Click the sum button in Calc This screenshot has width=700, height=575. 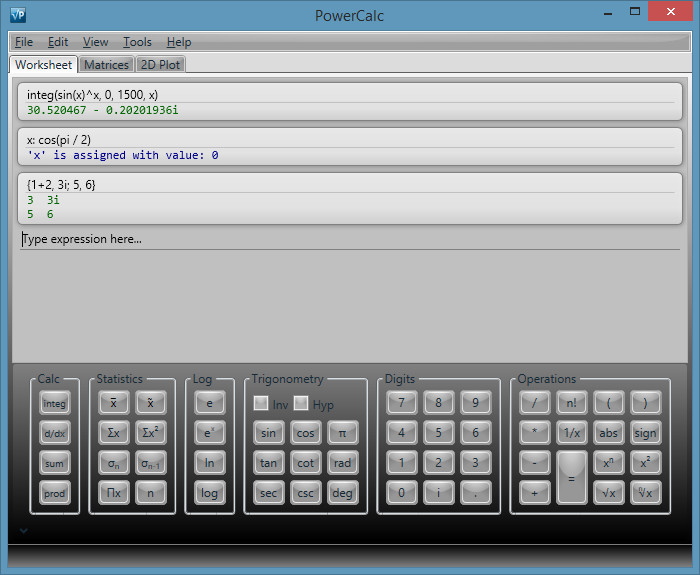click(x=54, y=463)
